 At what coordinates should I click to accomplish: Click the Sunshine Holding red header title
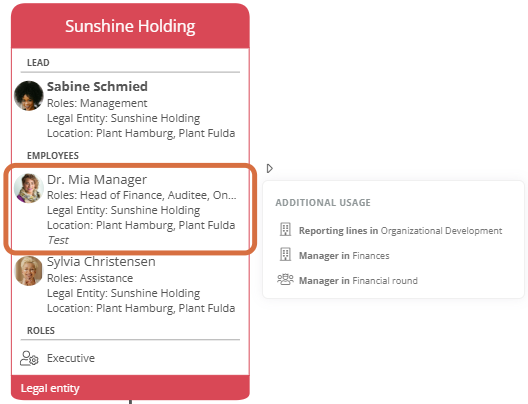click(x=130, y=26)
